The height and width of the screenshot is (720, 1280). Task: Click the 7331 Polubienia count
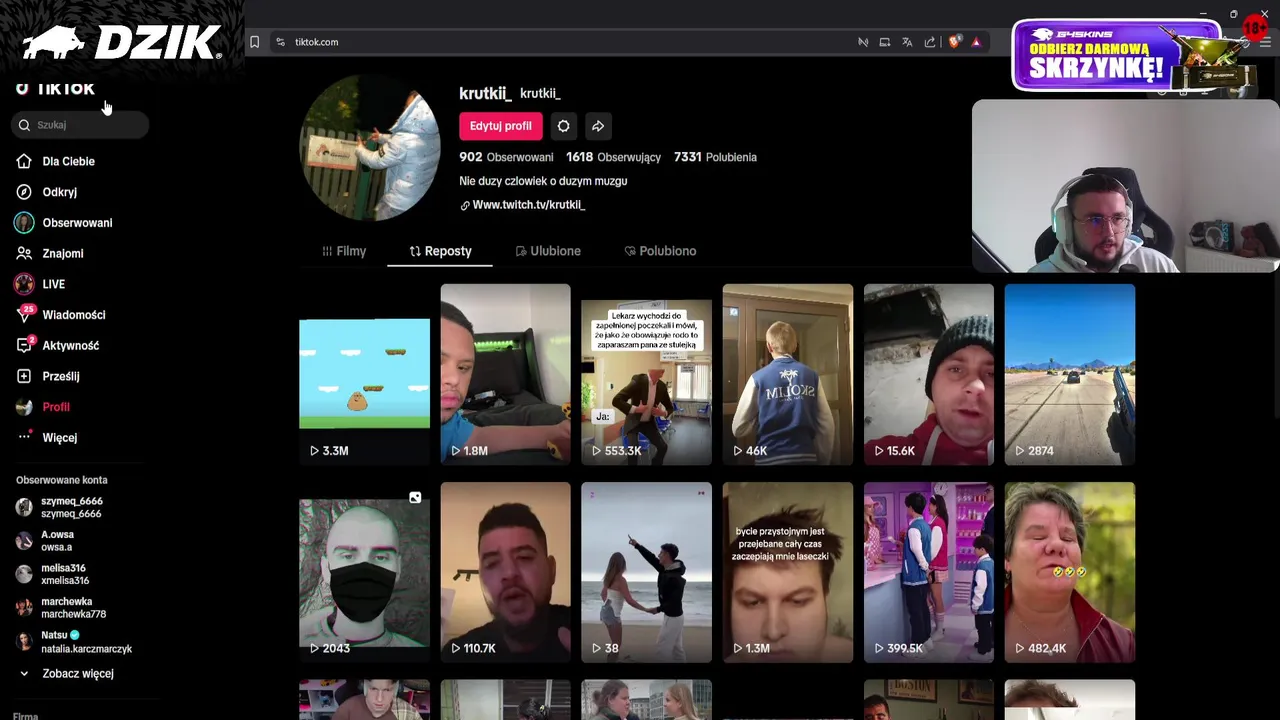(x=715, y=157)
